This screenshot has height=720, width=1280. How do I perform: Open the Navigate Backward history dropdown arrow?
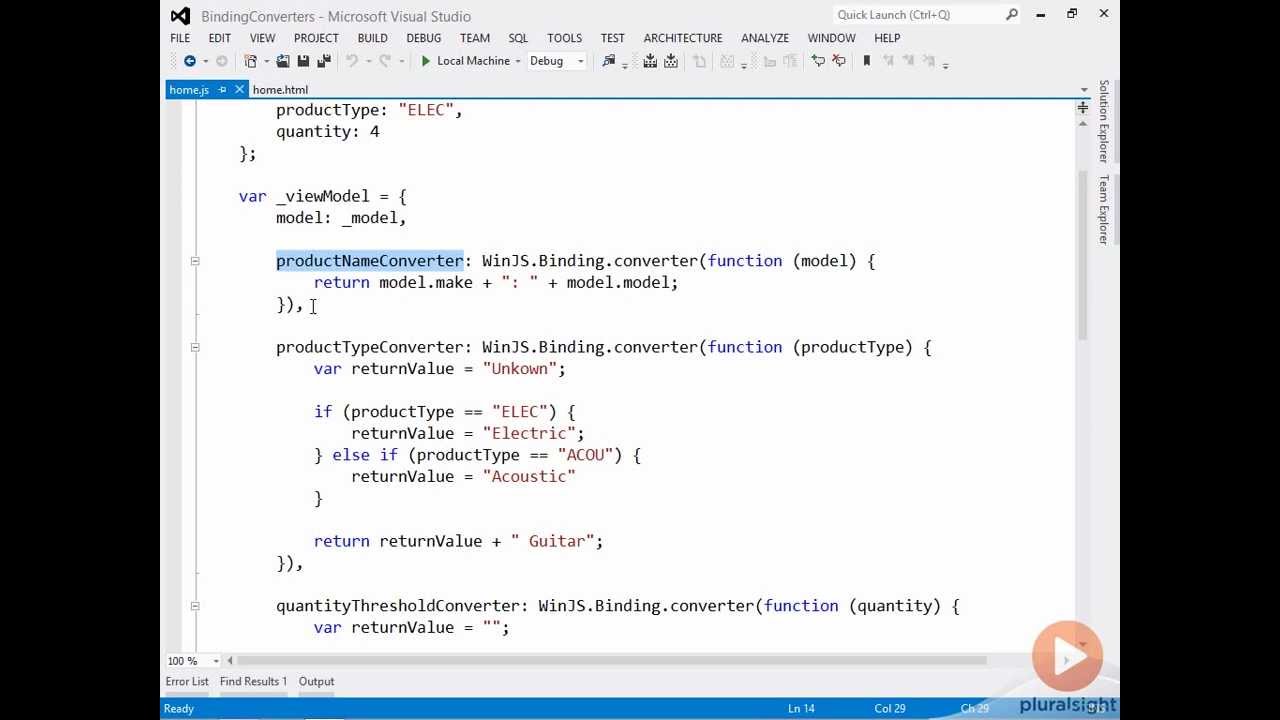pyautogui.click(x=204, y=61)
